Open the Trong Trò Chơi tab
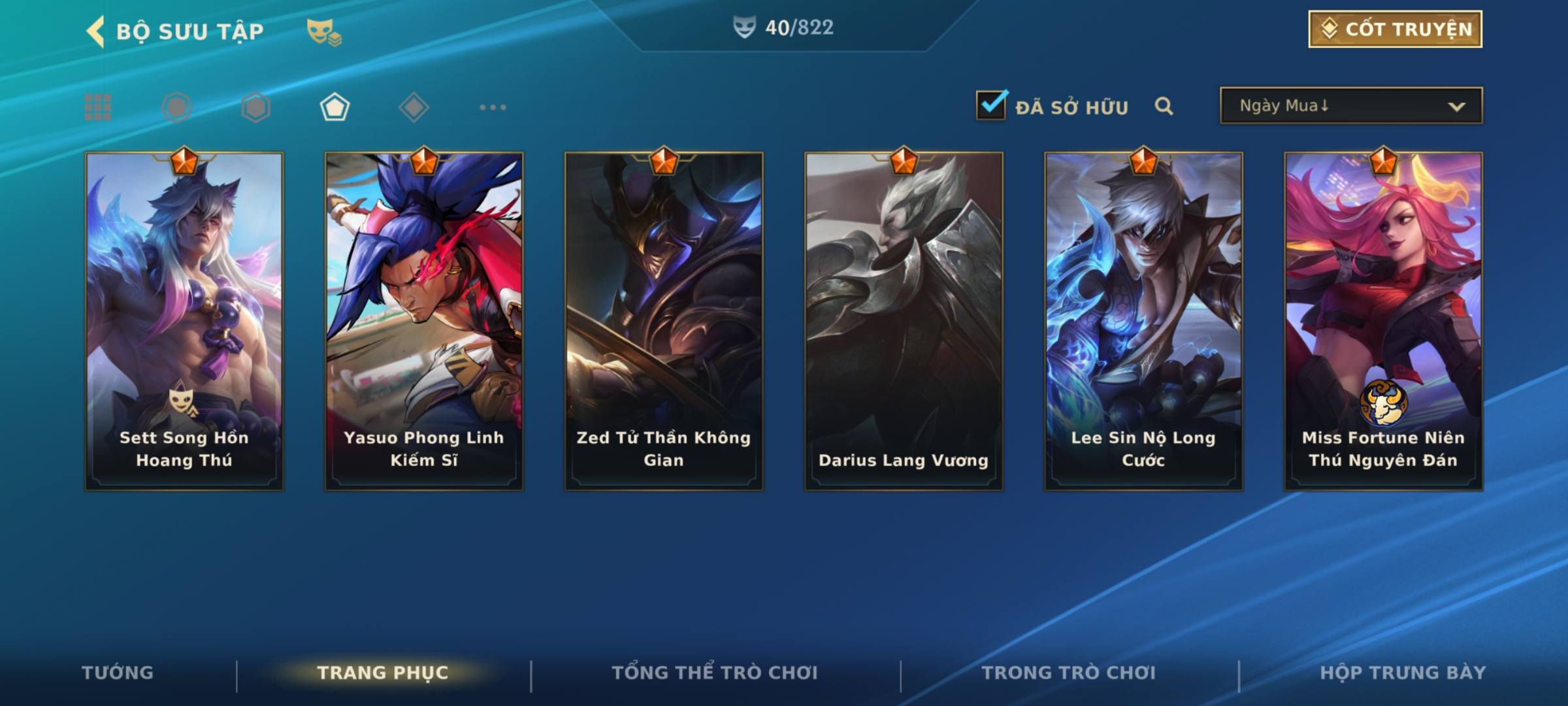Screen dimensions: 1568x706 coord(1069,673)
